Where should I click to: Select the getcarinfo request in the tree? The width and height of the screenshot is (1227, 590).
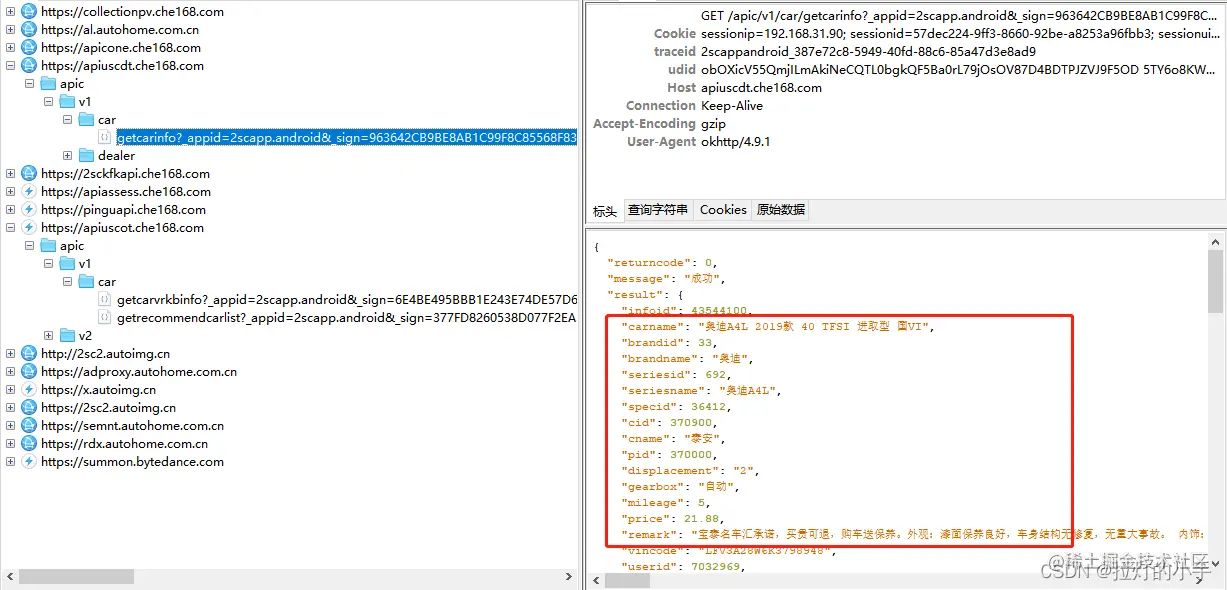347,138
